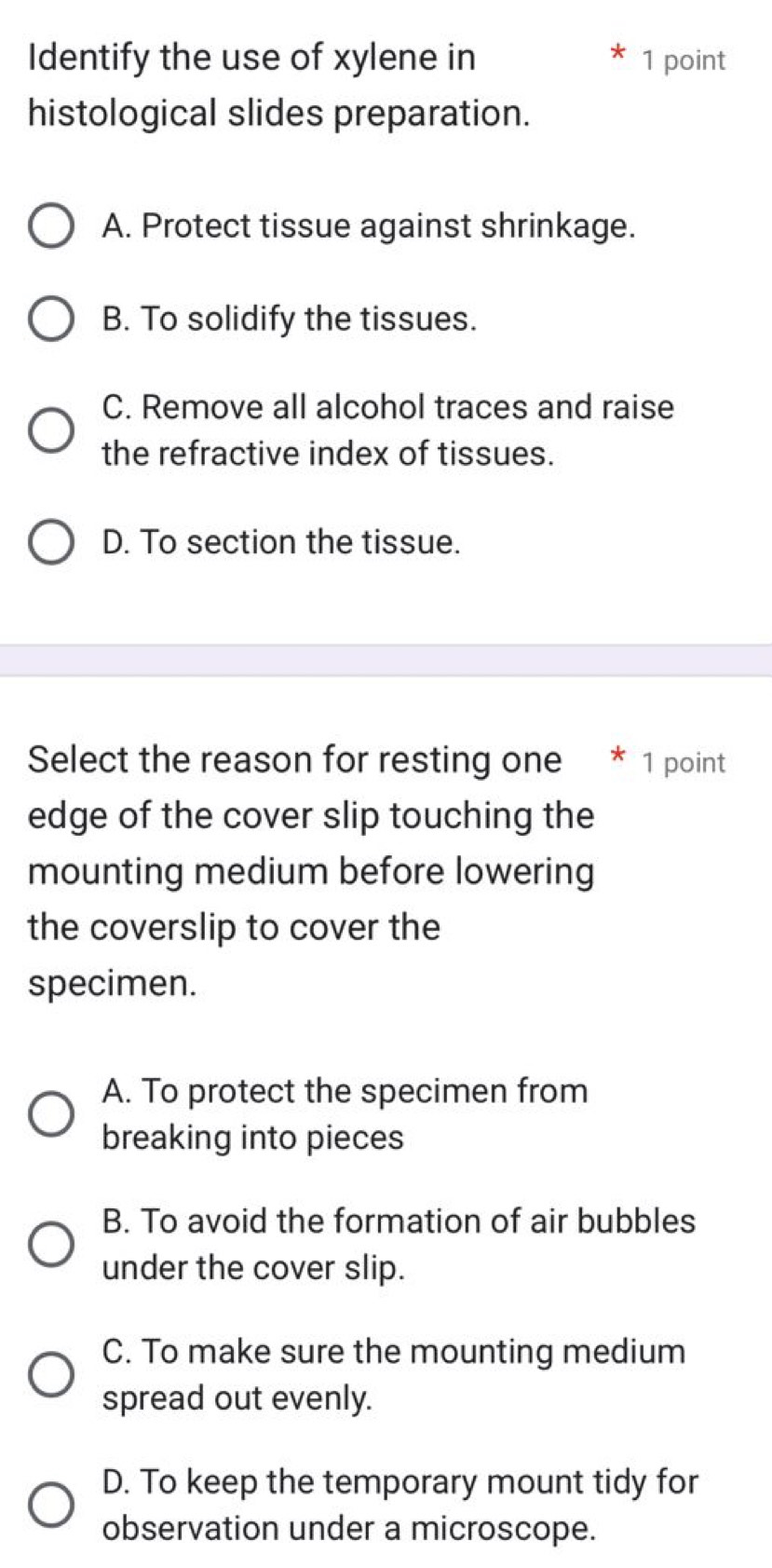Screen dimensions: 772x1568
Task: Select radio button for 'Protect tissue against shrinkage'
Action: point(50,227)
